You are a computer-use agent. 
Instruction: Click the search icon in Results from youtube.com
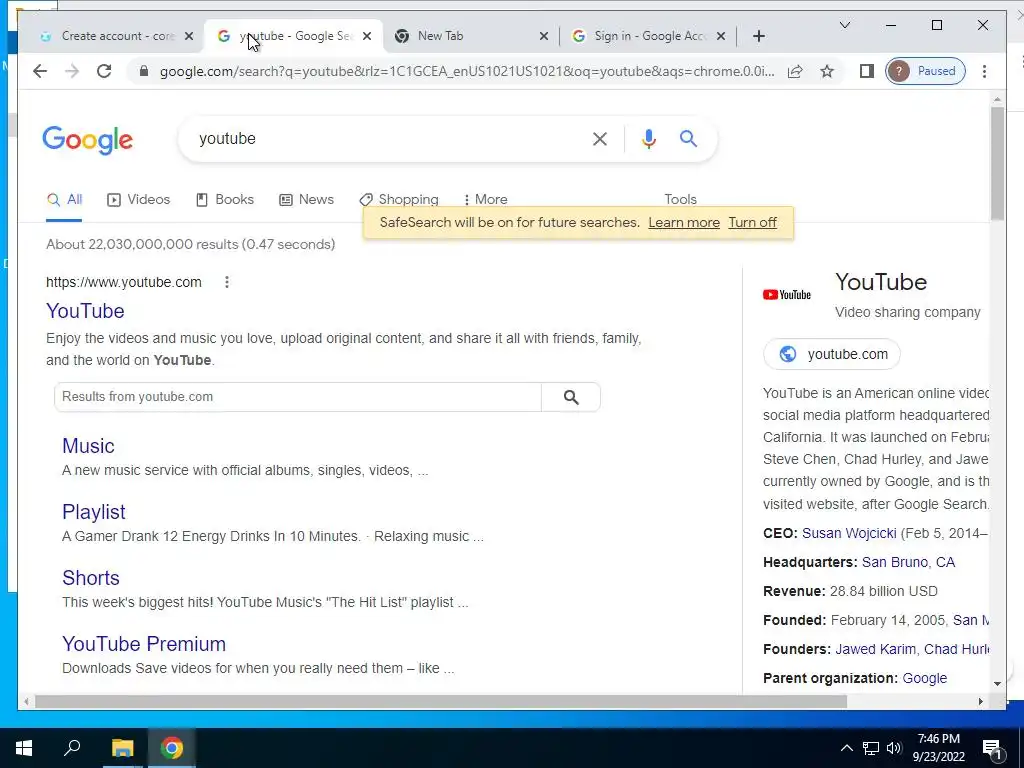pyautogui.click(x=571, y=397)
